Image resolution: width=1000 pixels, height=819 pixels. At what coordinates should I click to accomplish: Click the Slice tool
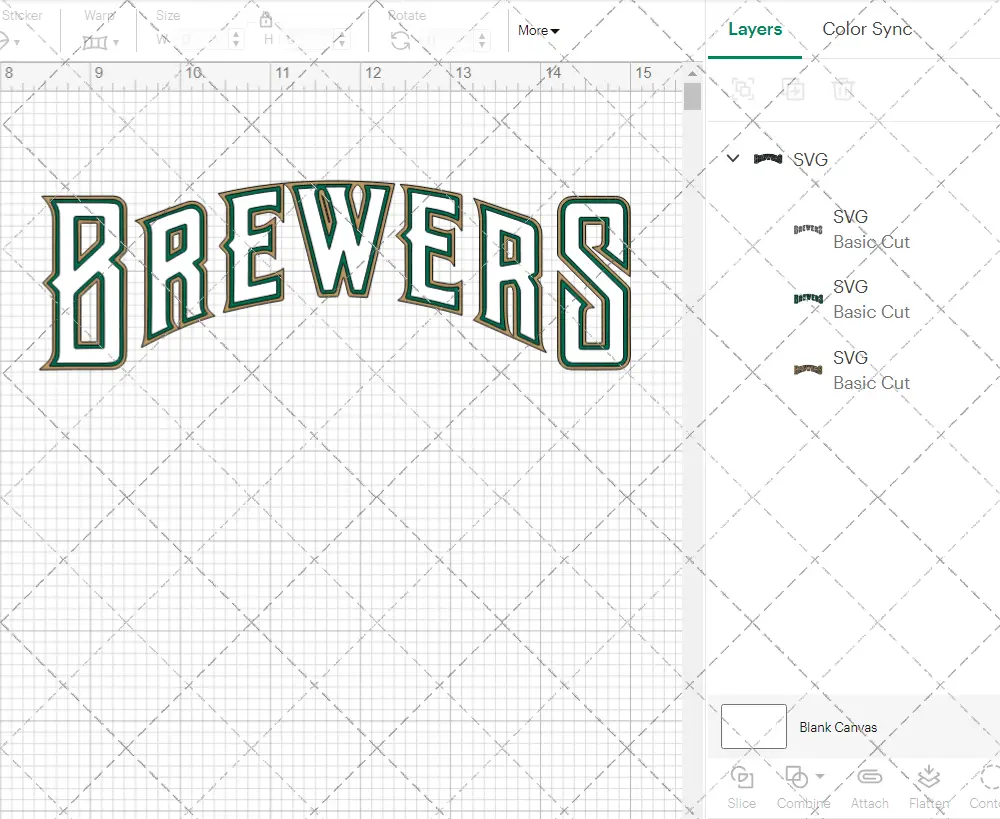[x=742, y=788]
